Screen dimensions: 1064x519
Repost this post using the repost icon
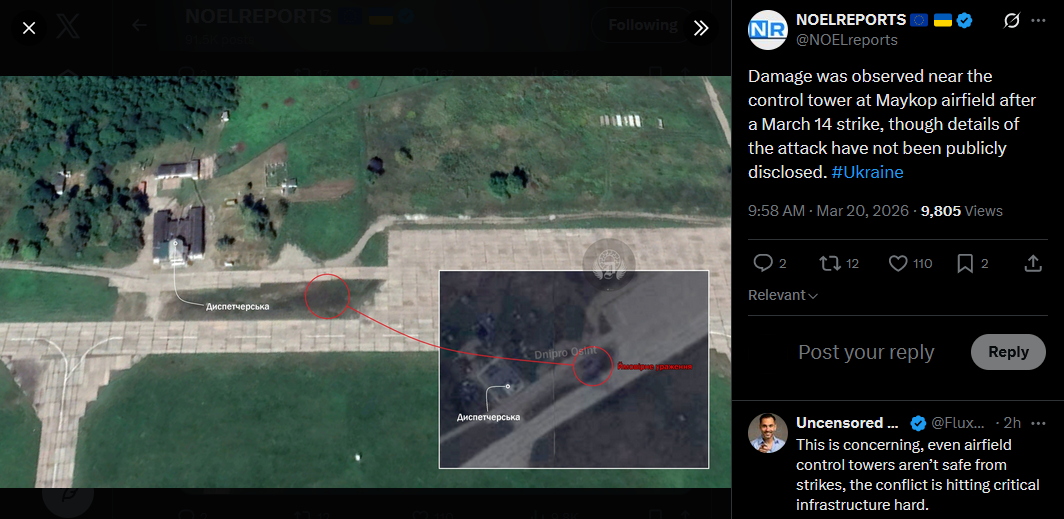(x=830, y=263)
